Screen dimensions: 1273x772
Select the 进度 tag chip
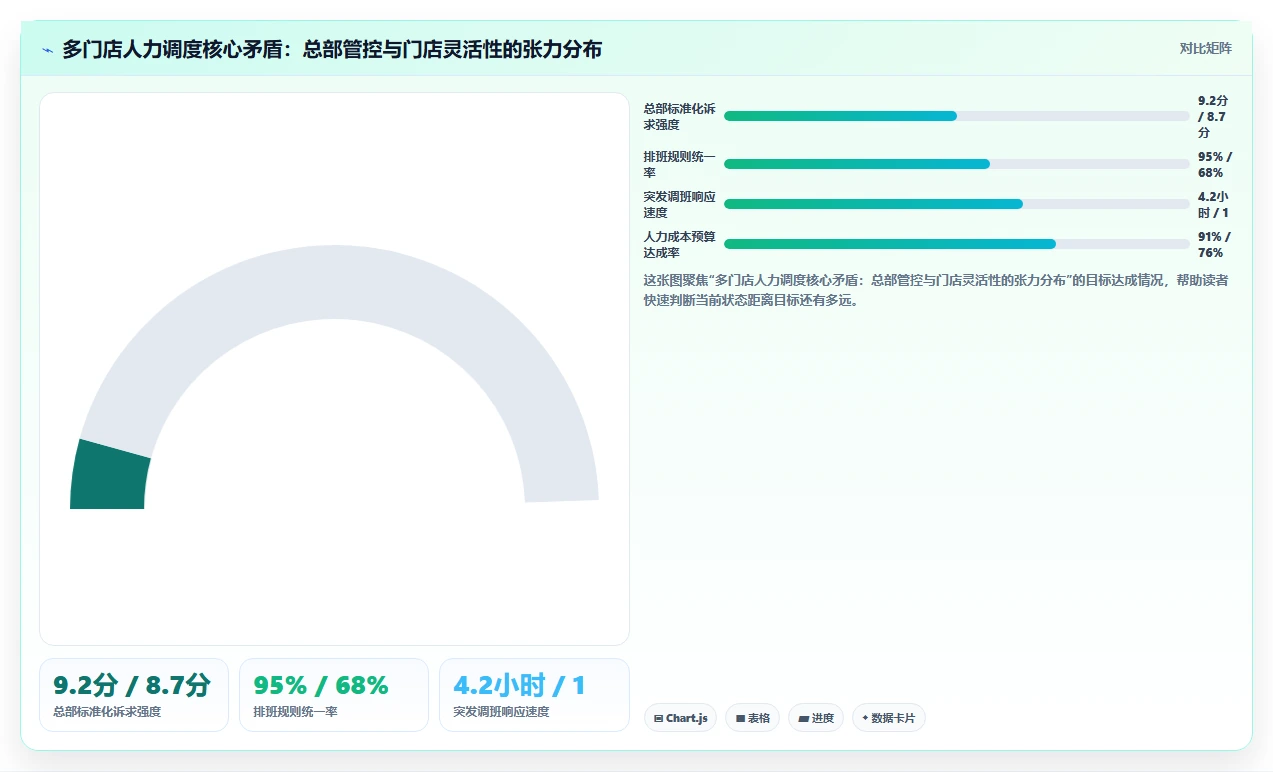(816, 718)
